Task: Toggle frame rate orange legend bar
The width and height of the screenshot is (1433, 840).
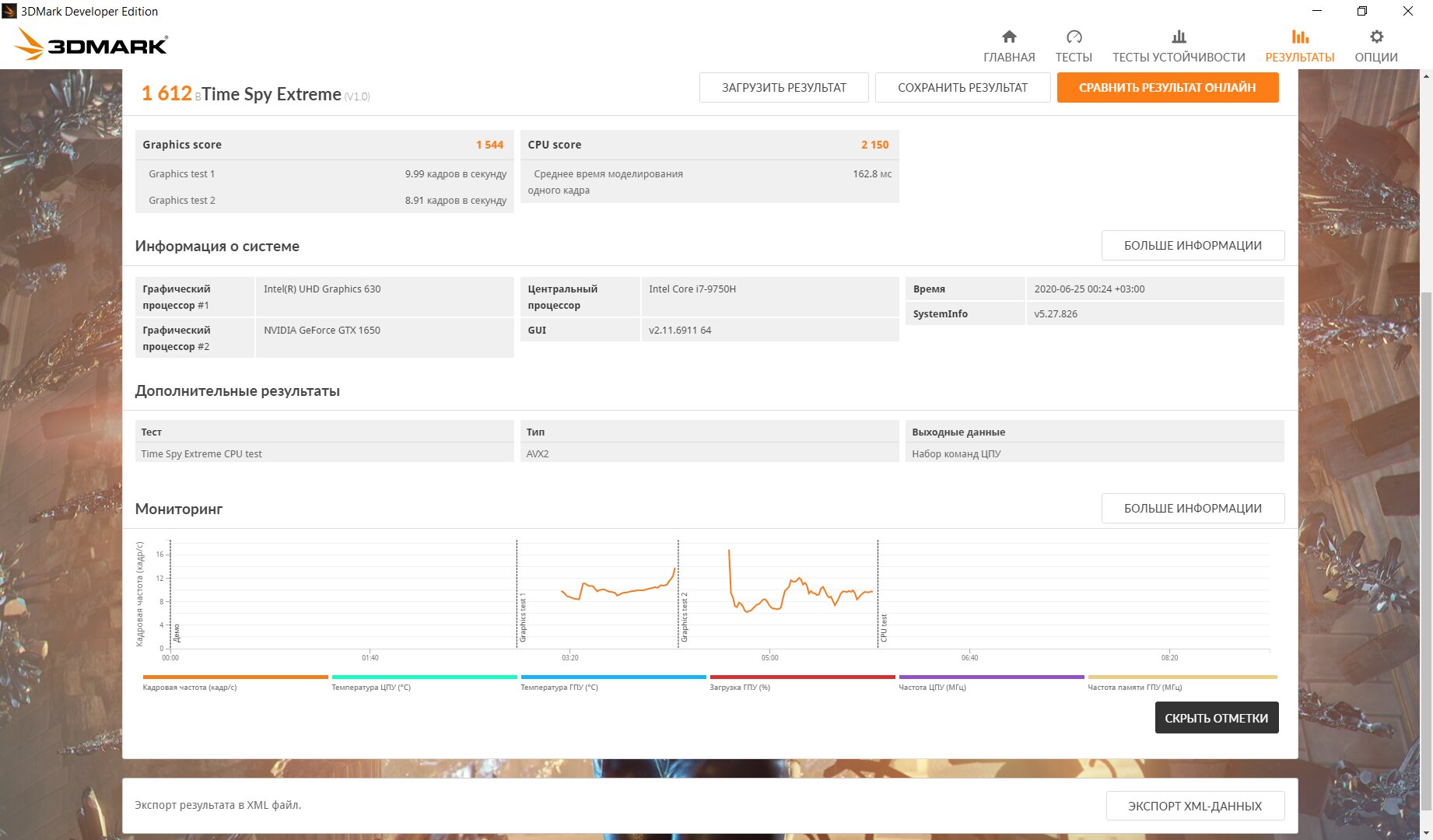Action: [x=236, y=677]
